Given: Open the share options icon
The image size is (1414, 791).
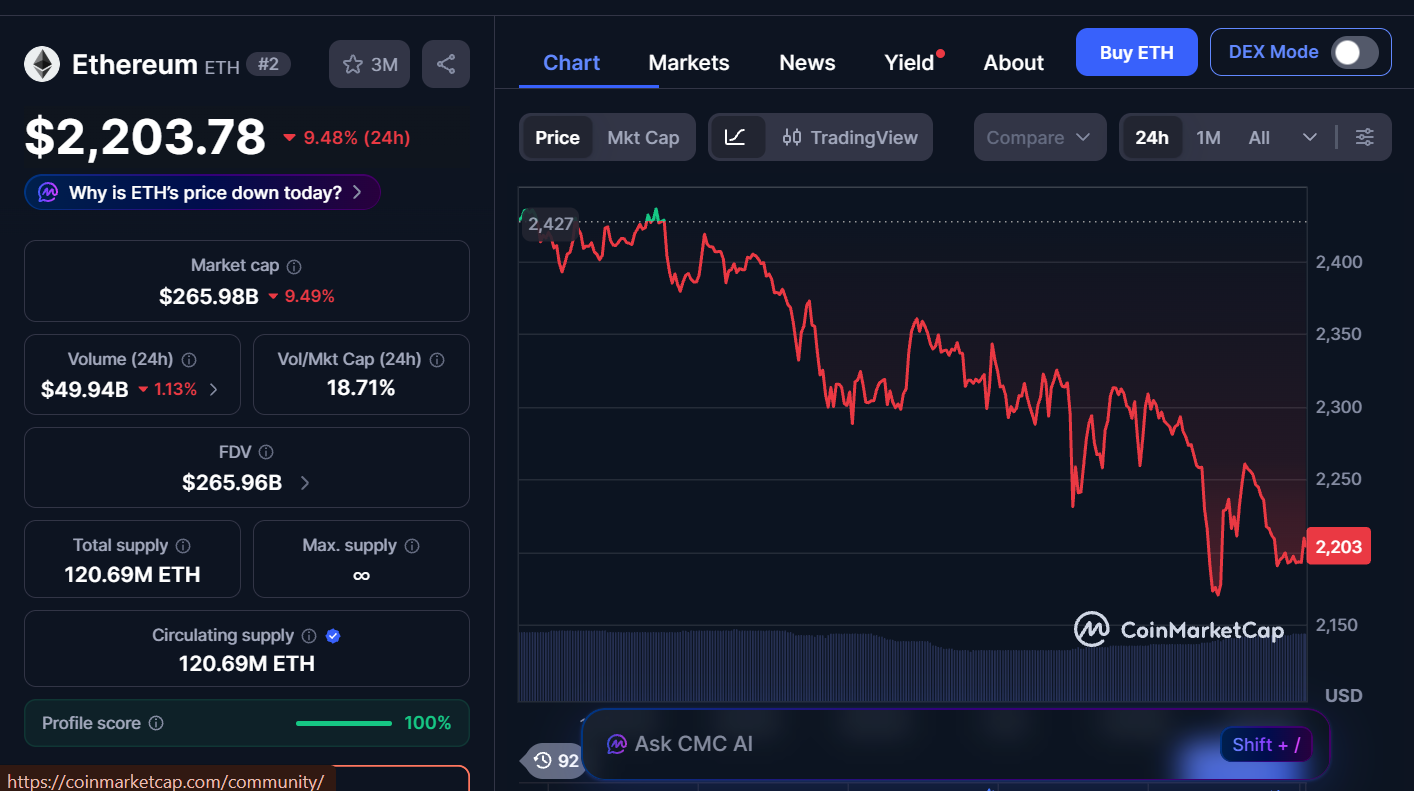Looking at the screenshot, I should coord(445,63).
